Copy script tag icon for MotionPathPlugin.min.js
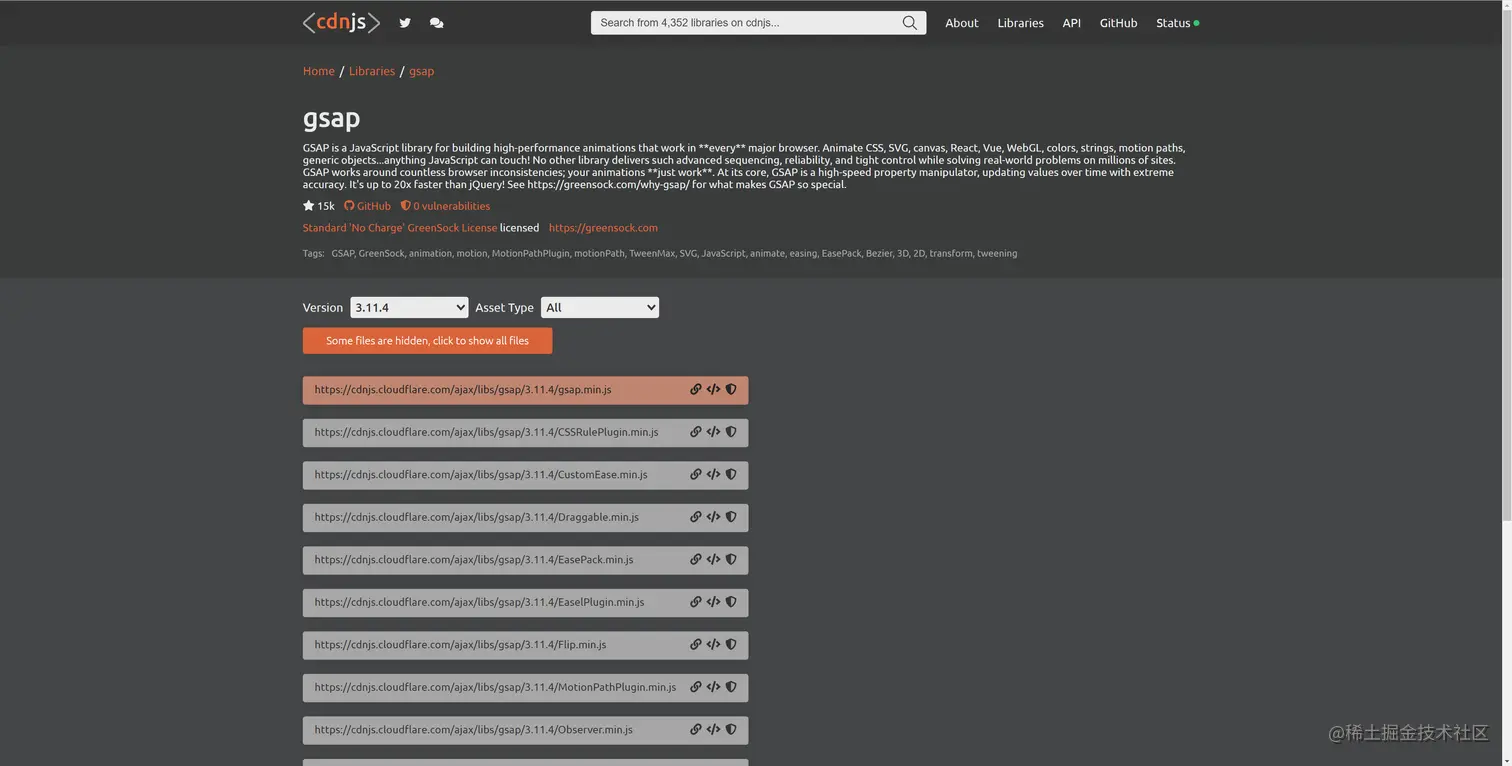 (713, 687)
